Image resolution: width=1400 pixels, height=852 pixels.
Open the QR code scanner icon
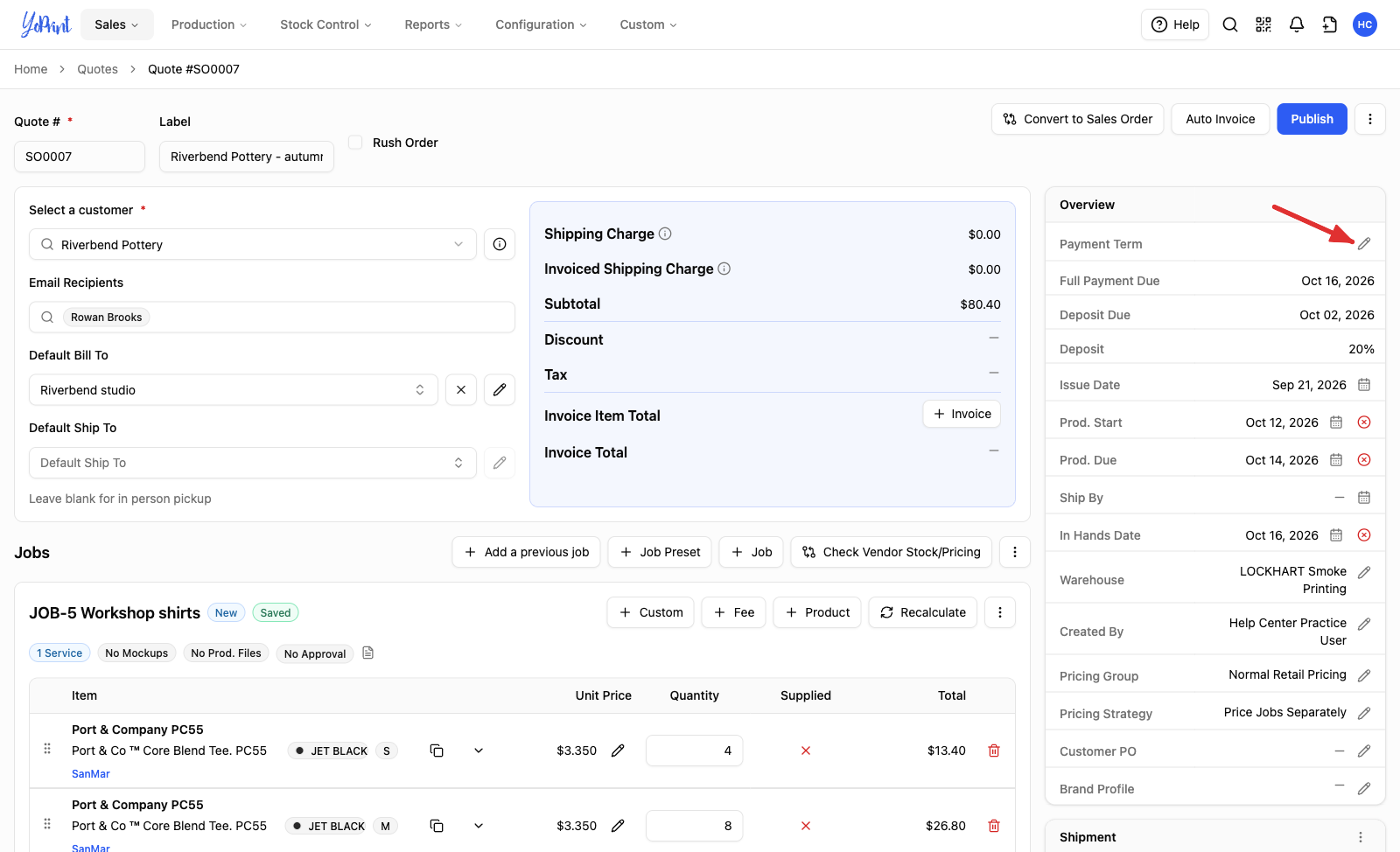(x=1263, y=24)
